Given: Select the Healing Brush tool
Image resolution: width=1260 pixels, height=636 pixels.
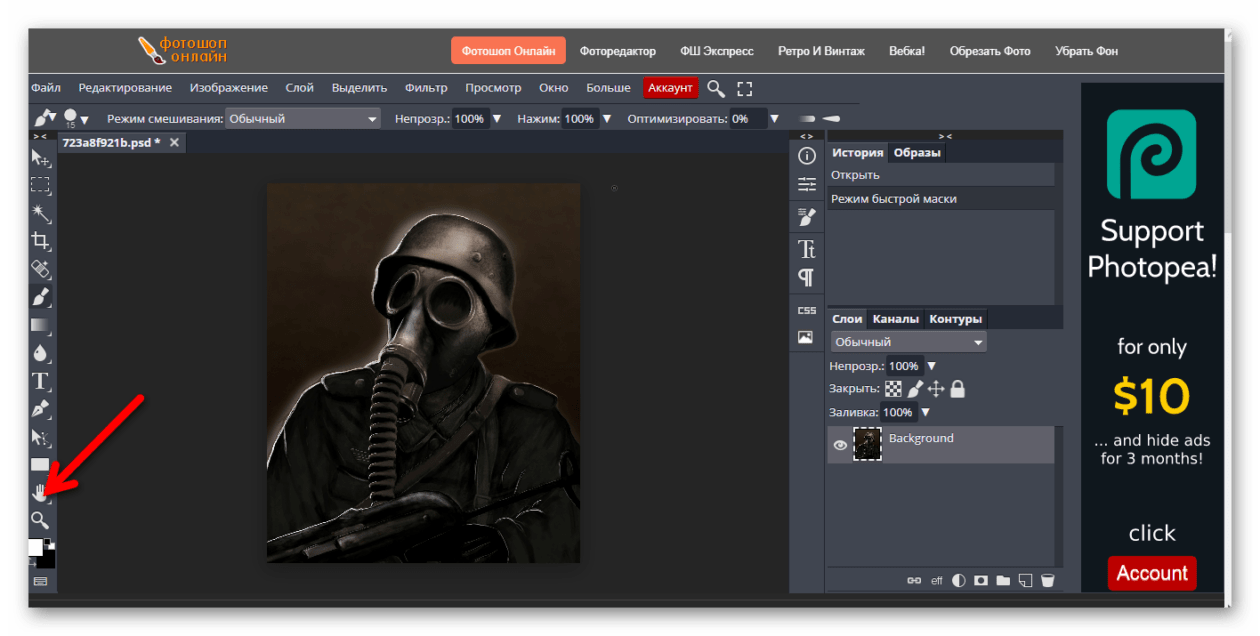Looking at the screenshot, I should [x=40, y=269].
